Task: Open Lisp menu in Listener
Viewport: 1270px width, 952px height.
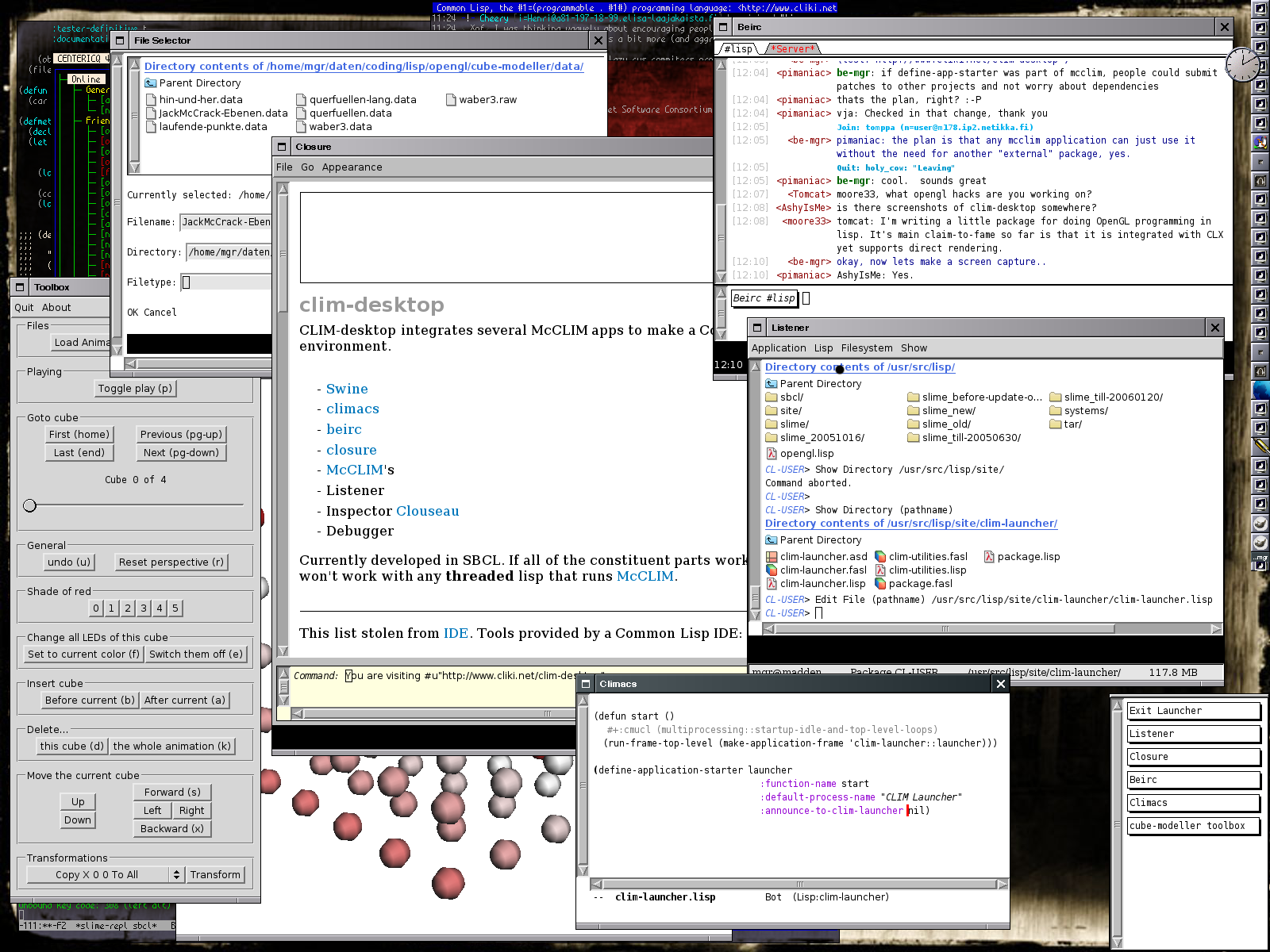Action: 824,348
